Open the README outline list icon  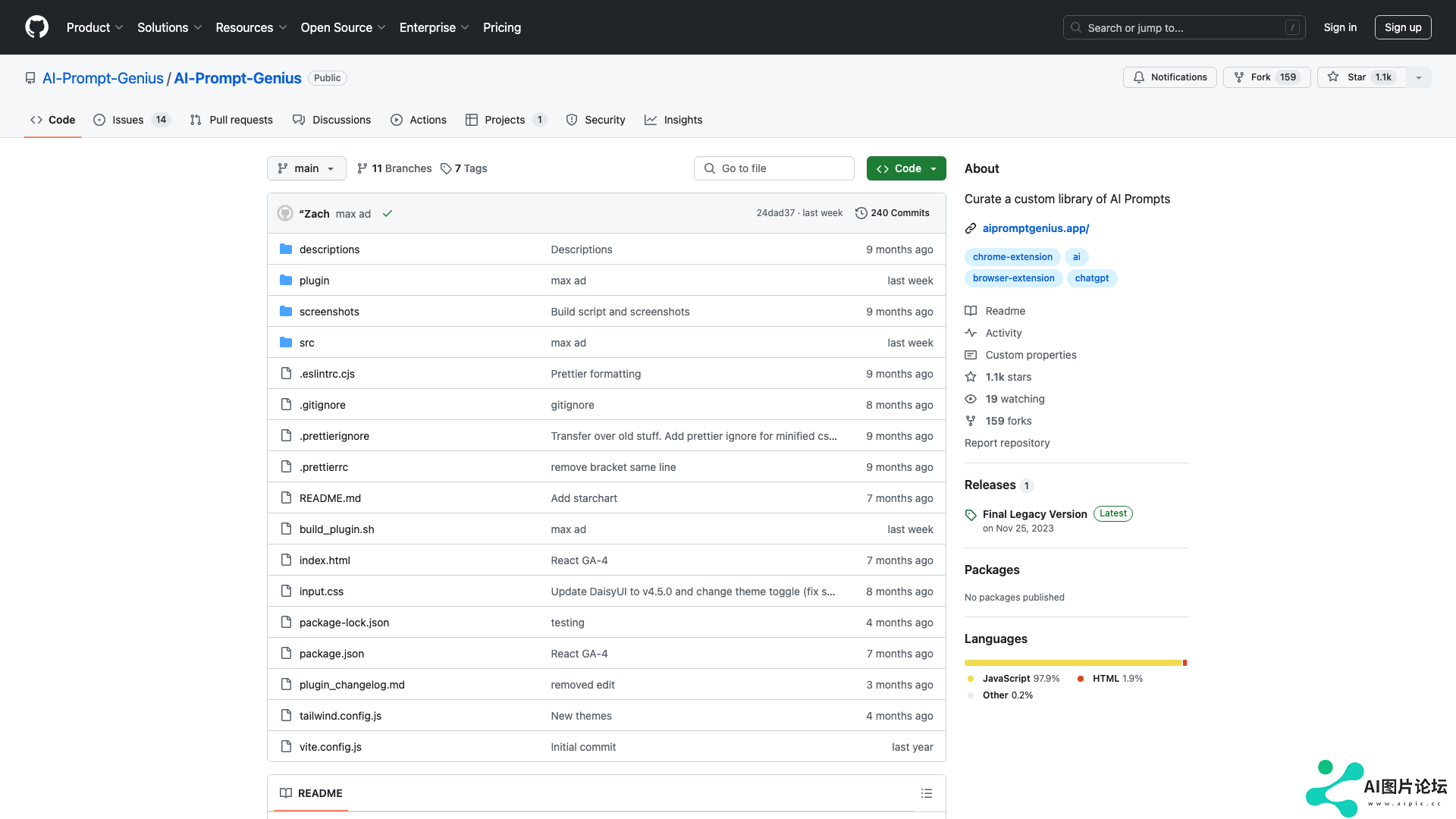(926, 793)
